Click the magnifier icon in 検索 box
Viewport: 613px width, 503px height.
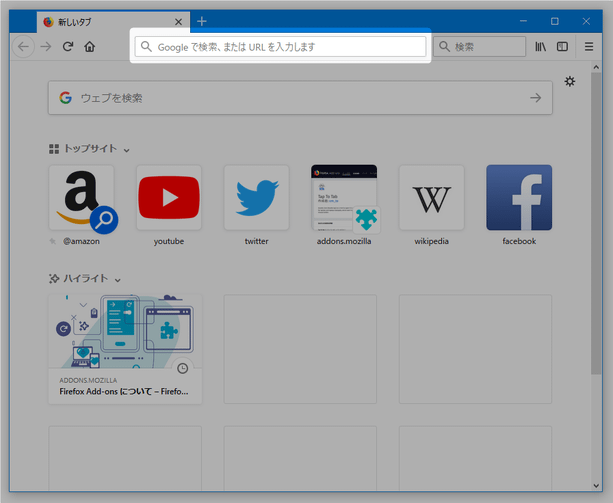tap(444, 47)
